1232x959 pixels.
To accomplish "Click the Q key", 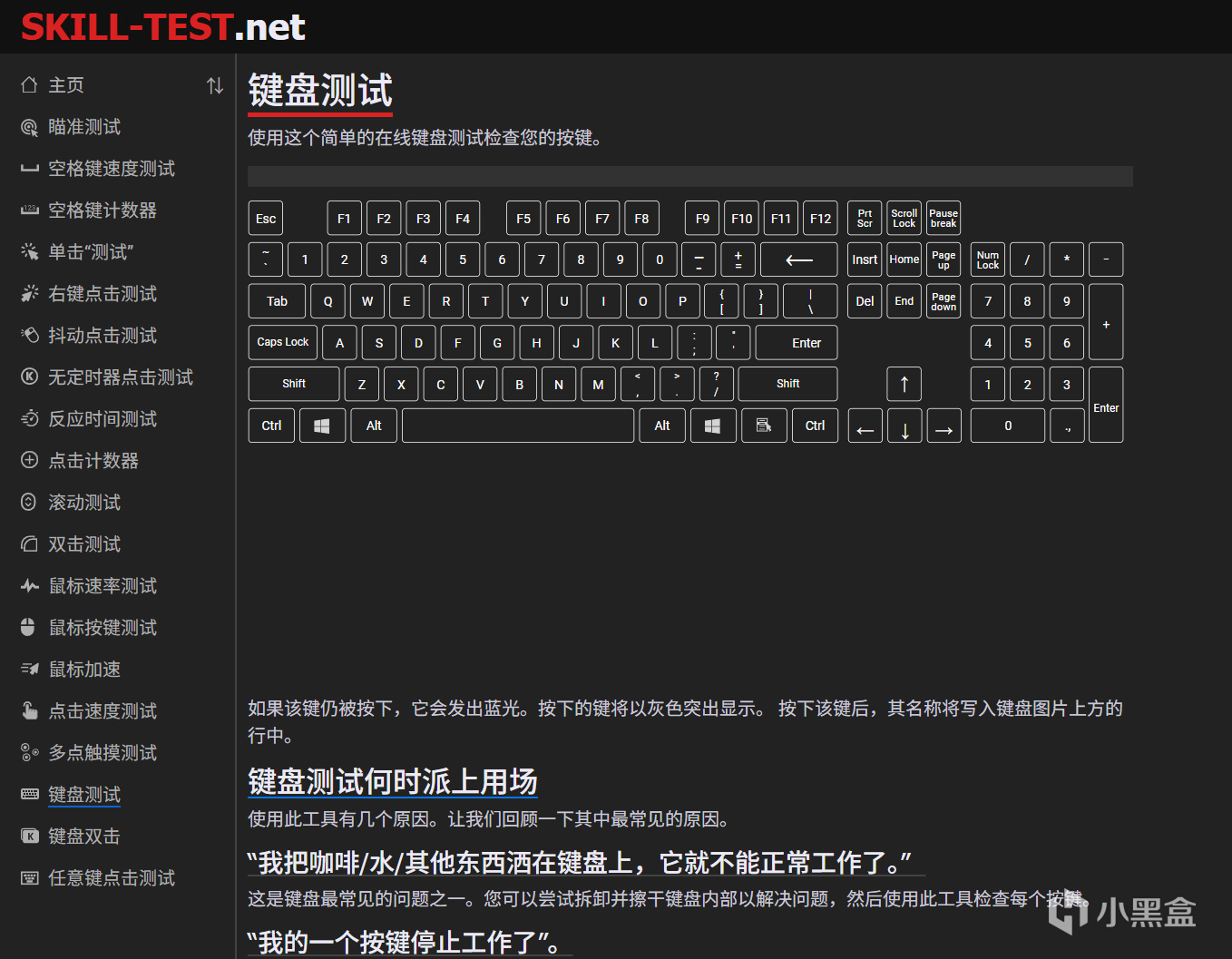I will (x=328, y=301).
